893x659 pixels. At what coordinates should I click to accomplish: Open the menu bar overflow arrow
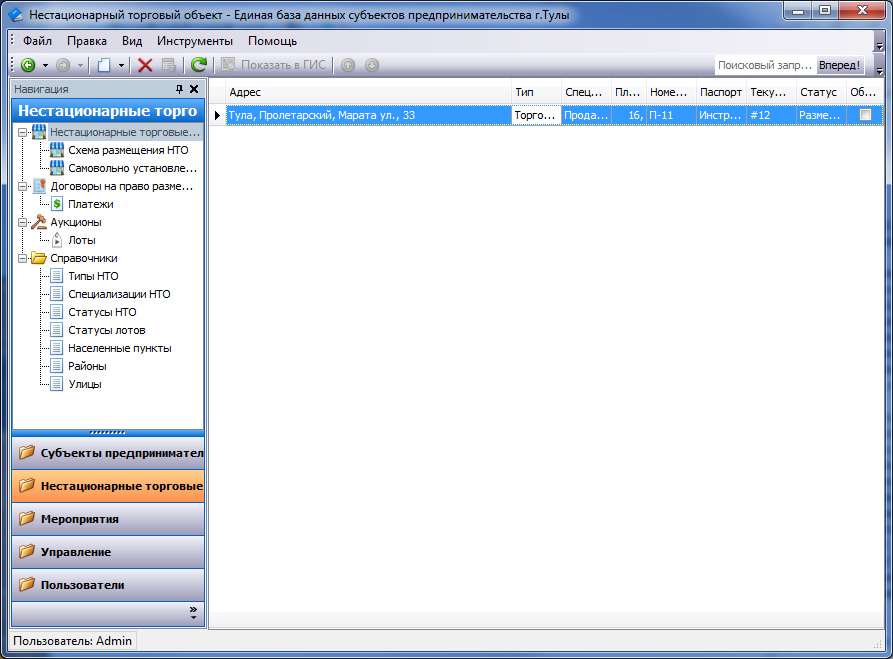coord(879,46)
